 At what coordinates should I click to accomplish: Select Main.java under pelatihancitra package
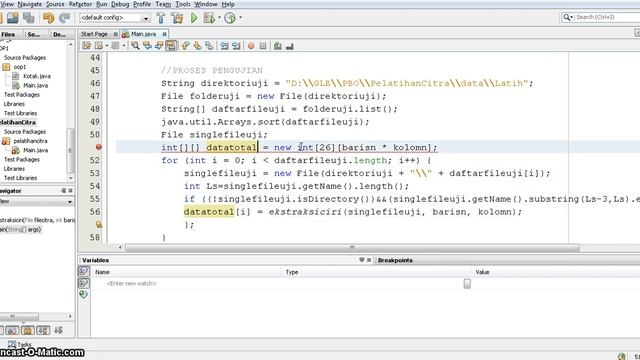(x=36, y=150)
